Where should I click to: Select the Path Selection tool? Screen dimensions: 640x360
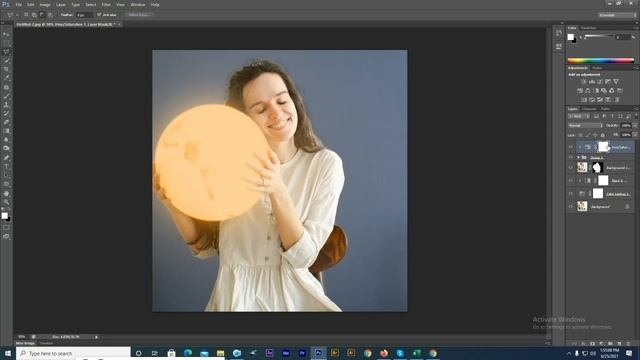pyautogui.click(x=6, y=175)
